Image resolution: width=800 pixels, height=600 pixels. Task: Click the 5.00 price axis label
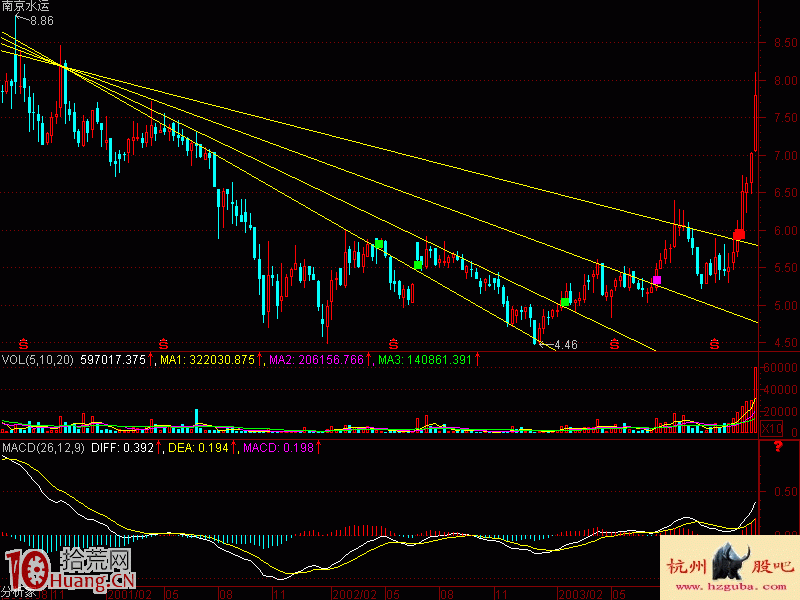click(x=785, y=306)
